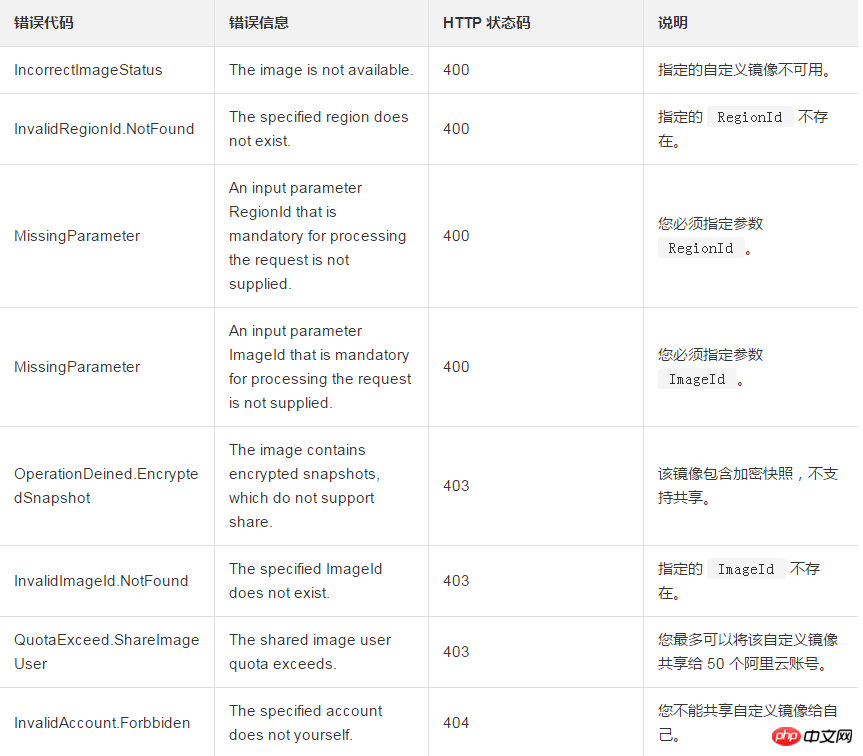
Task: Click 'The specified account does not yourself.' text
Action: (305, 723)
